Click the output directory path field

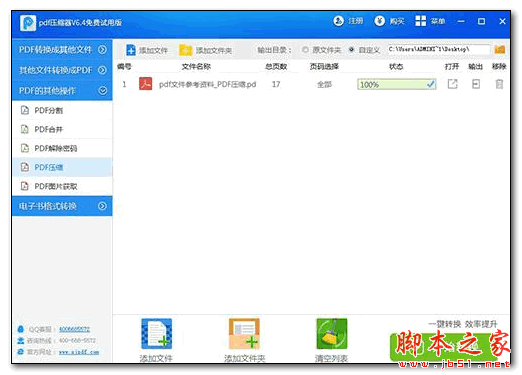[x=439, y=49]
